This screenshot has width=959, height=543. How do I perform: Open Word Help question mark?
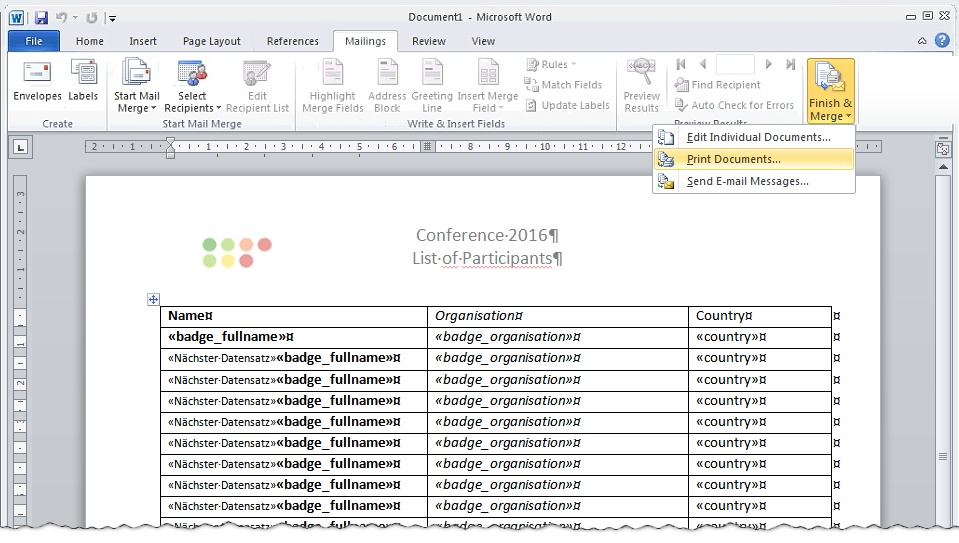pyautogui.click(x=942, y=40)
